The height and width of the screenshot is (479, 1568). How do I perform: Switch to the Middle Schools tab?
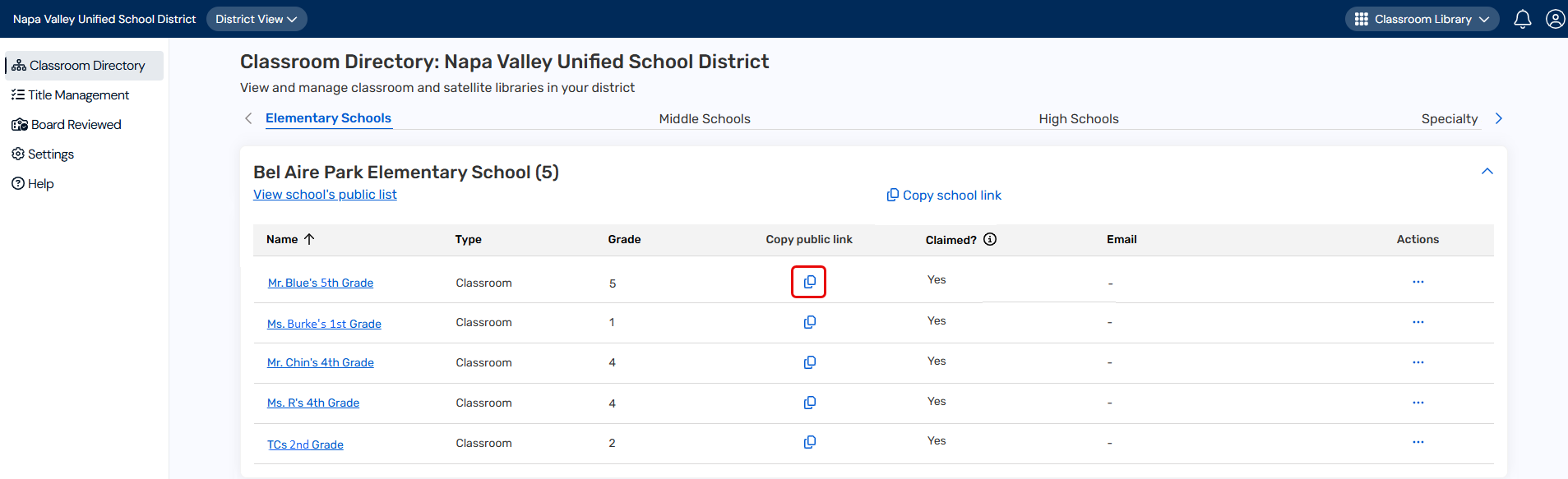coord(704,118)
